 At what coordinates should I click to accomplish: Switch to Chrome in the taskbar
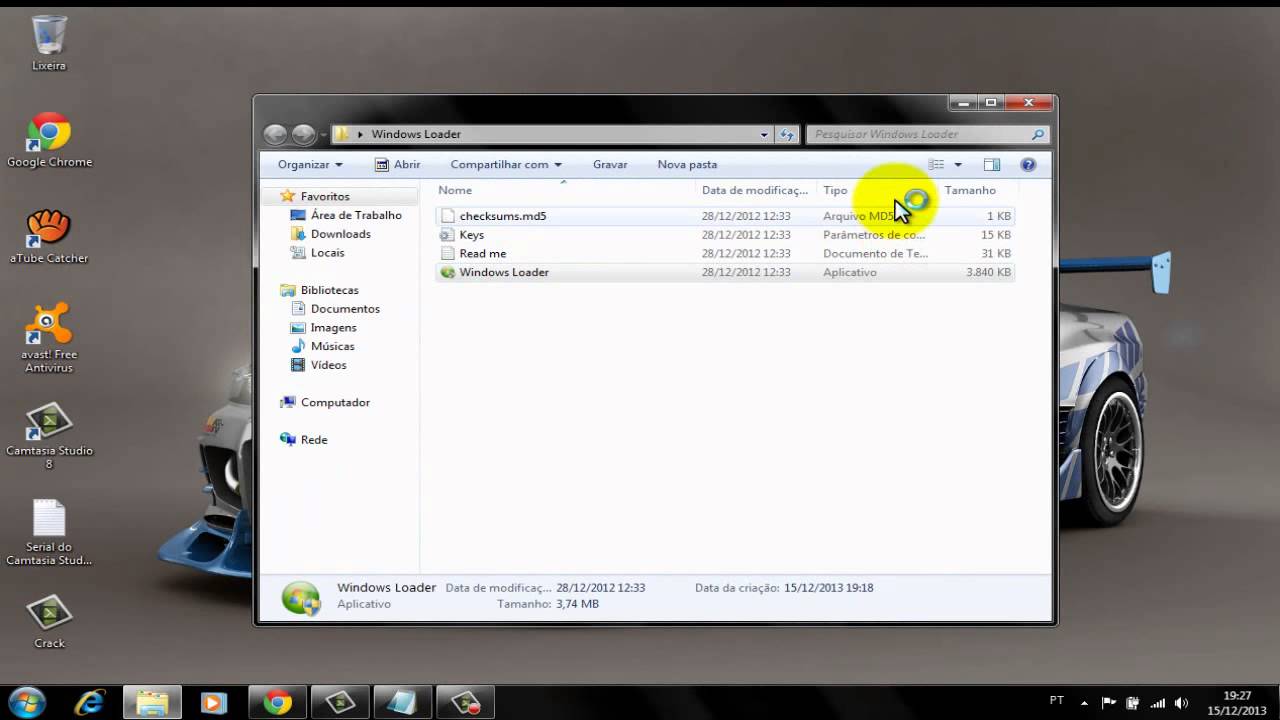click(277, 703)
